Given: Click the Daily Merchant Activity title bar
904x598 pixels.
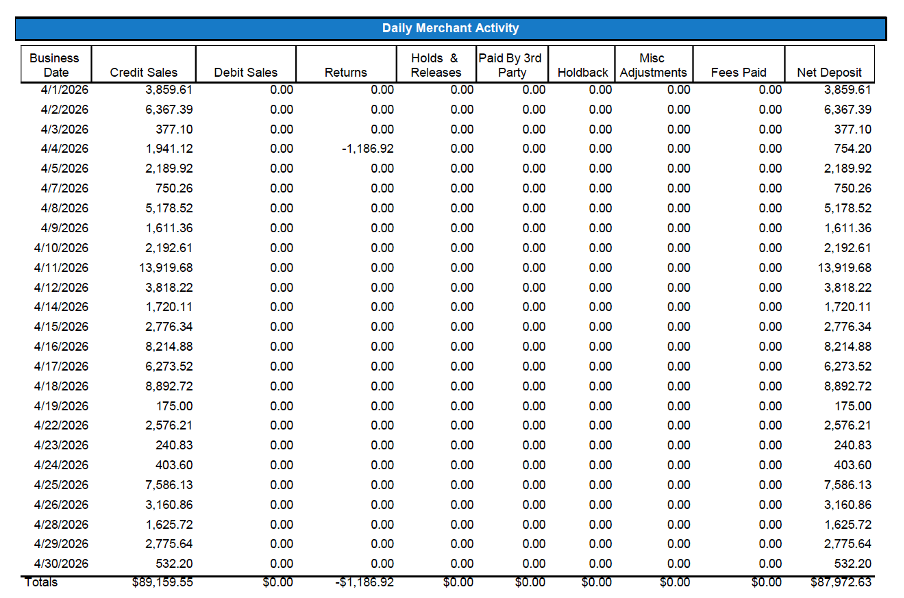Looking at the screenshot, I should tap(450, 28).
